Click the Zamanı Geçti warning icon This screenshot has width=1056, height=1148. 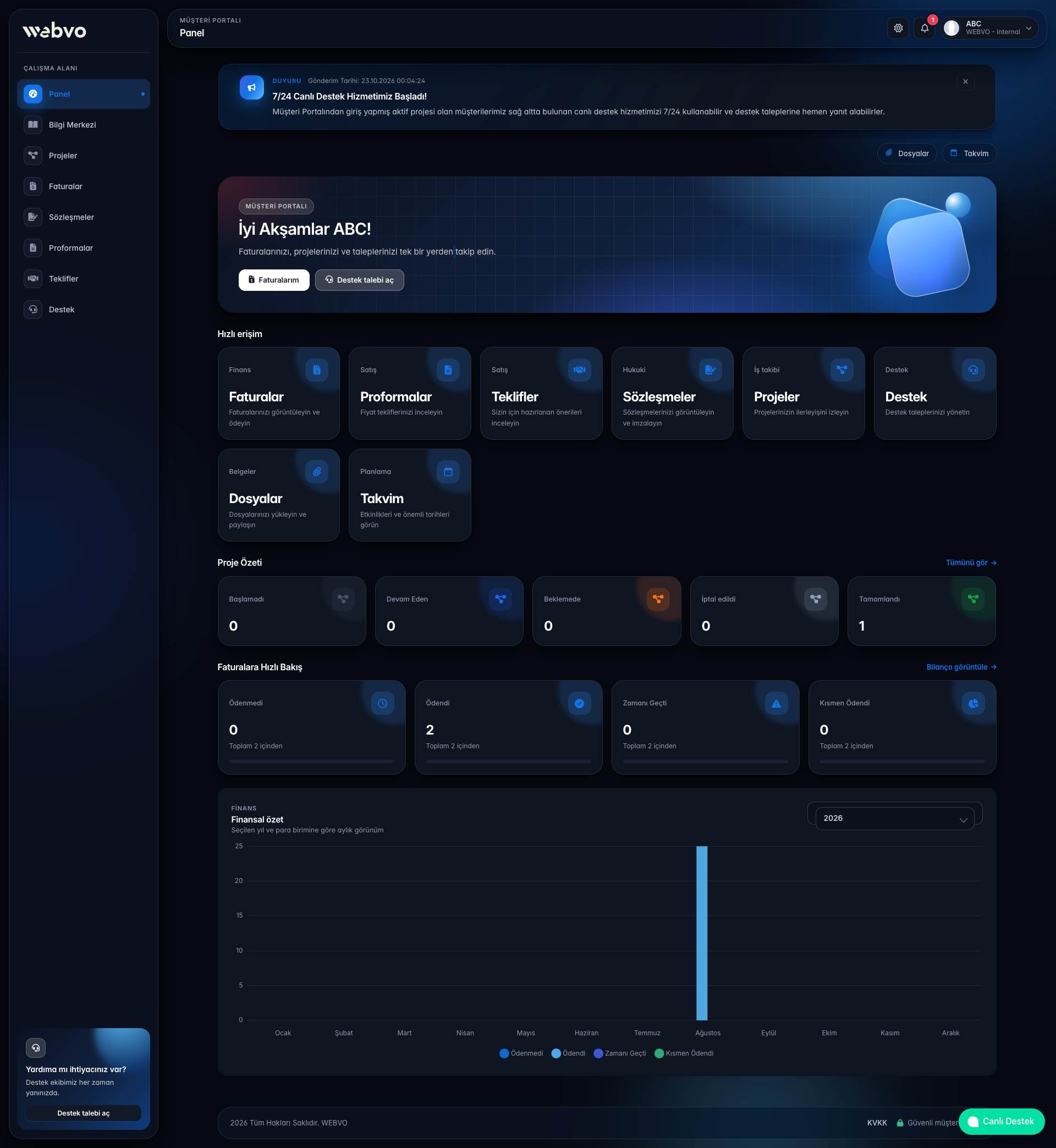point(776,704)
